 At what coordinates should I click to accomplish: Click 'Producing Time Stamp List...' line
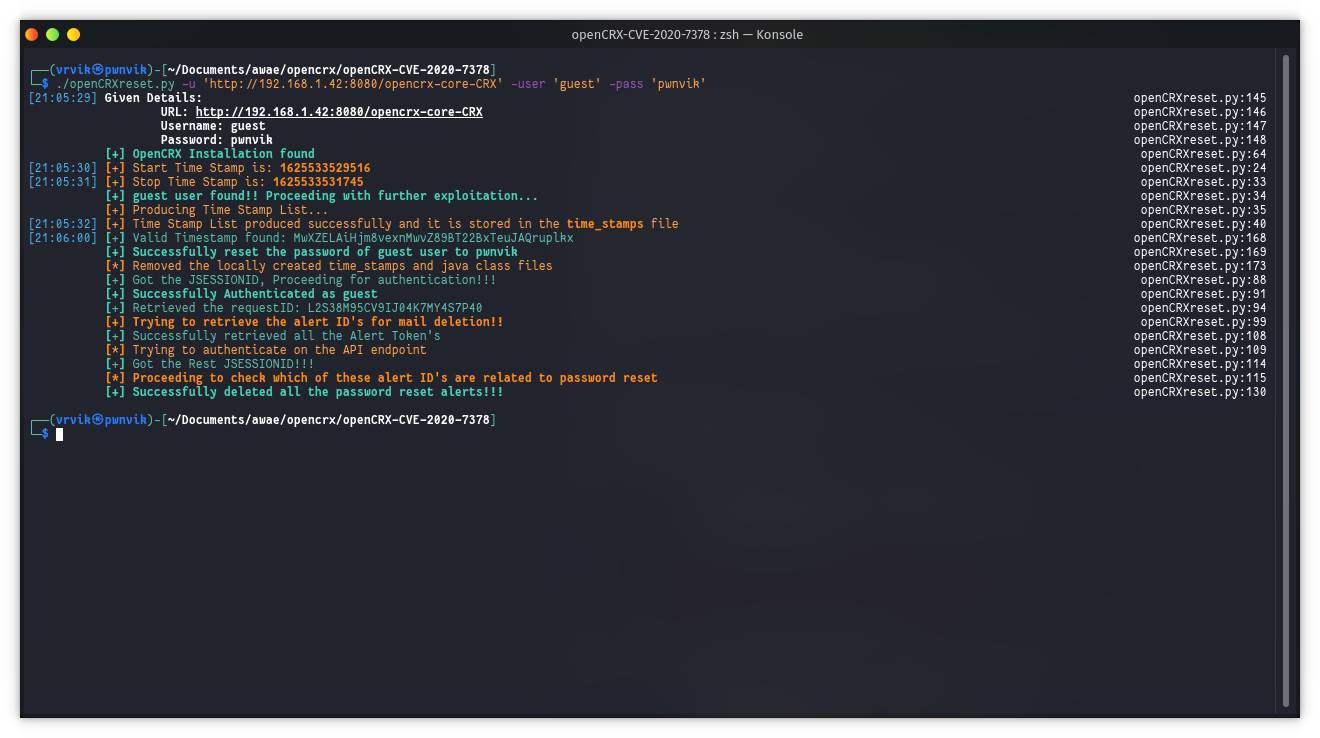pos(217,210)
